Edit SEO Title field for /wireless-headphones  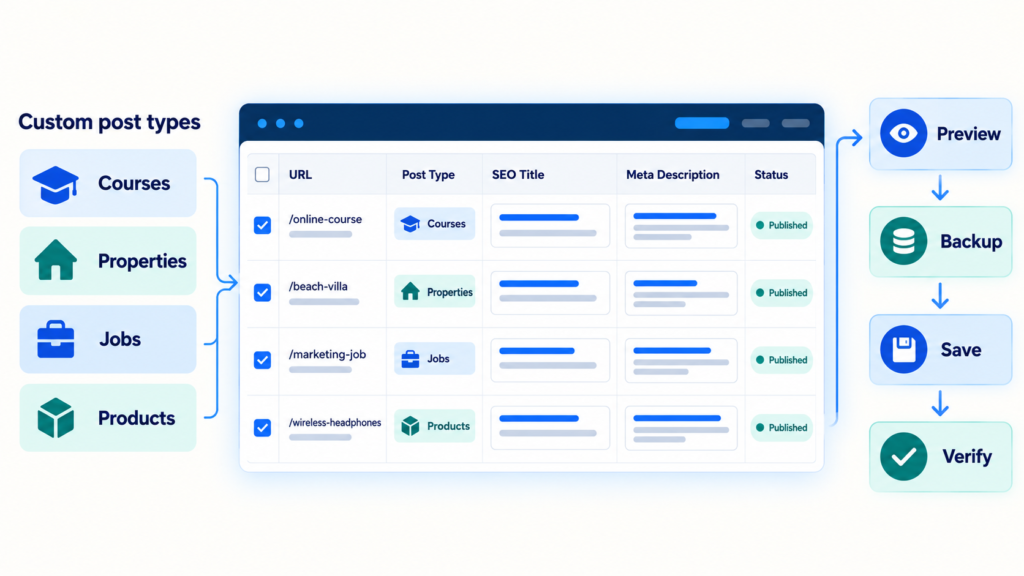pos(550,428)
